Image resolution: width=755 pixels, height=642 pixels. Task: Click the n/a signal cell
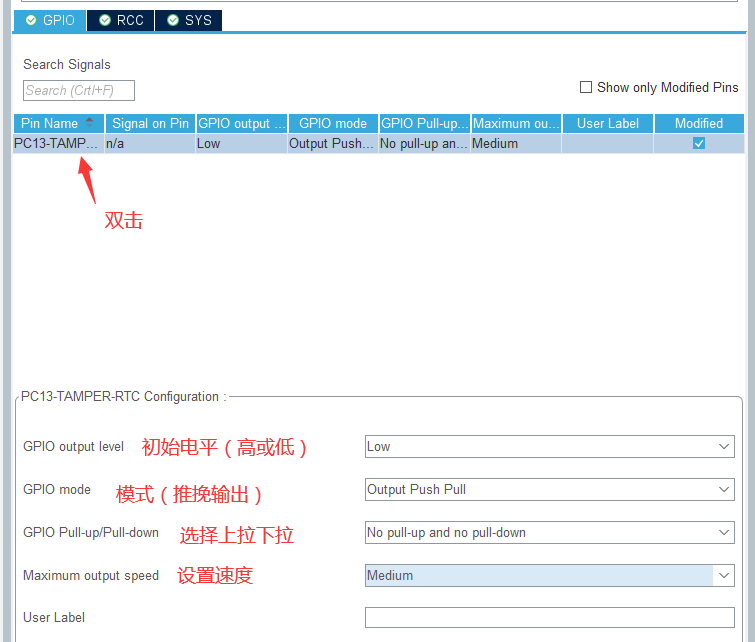[x=150, y=144]
